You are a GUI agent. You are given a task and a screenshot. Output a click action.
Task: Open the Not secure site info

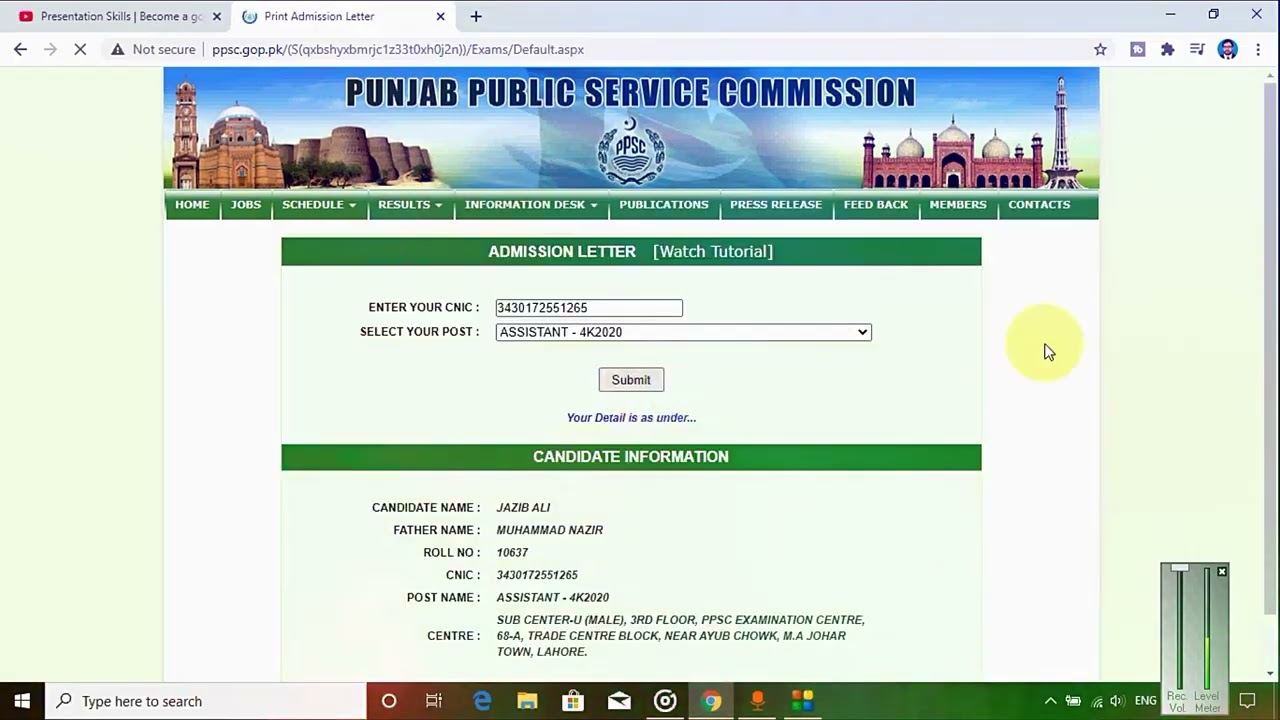click(153, 49)
